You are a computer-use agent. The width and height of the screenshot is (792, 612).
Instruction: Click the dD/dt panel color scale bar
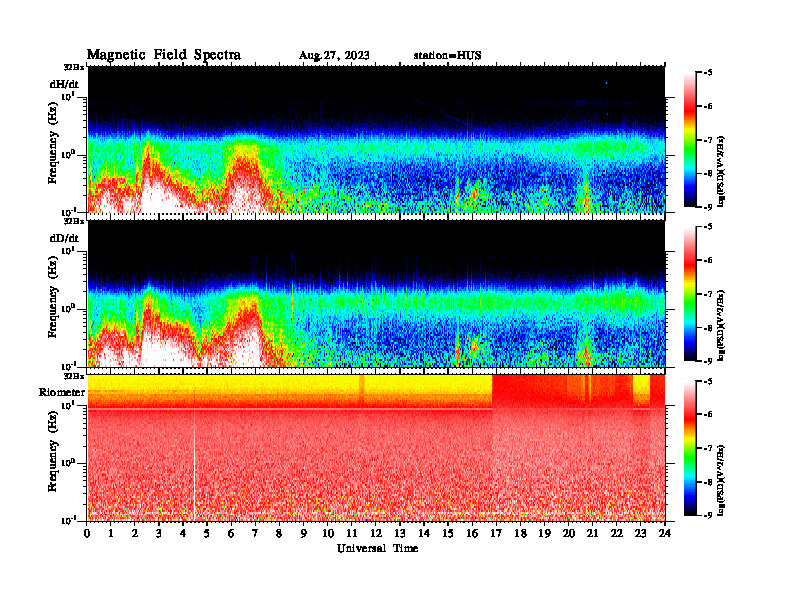690,294
